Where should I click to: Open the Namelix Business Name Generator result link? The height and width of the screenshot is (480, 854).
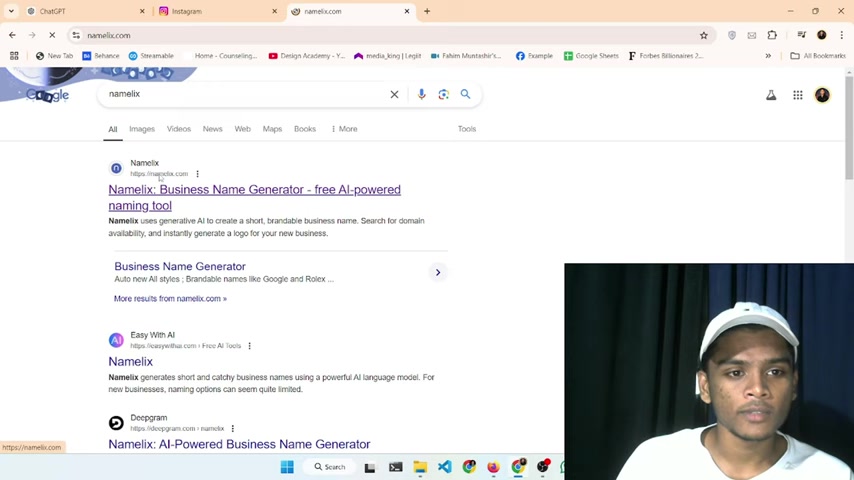[254, 197]
